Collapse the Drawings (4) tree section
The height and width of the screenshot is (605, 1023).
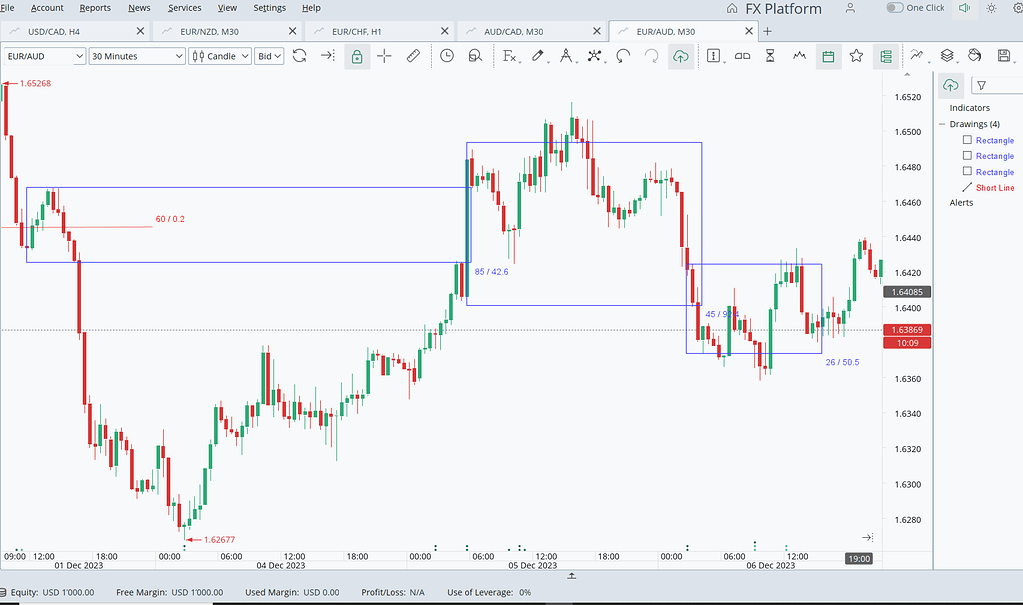point(942,124)
